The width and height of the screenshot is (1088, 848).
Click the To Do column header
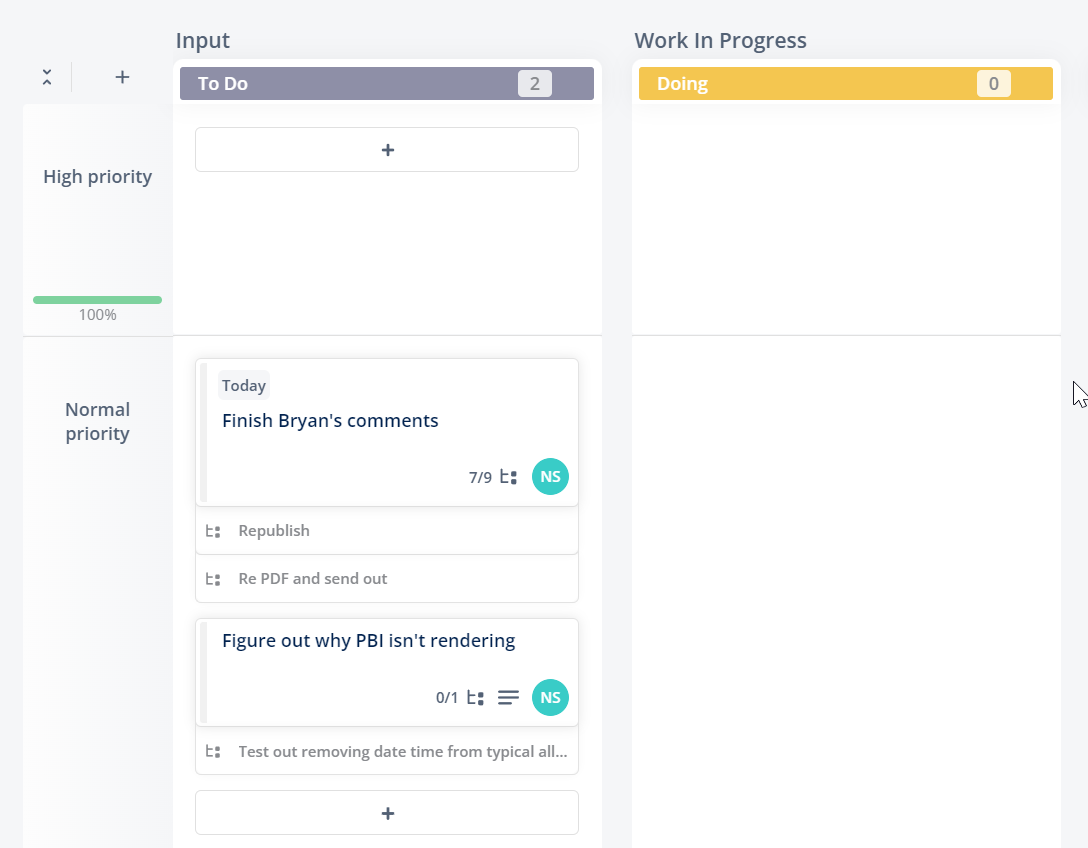pos(386,83)
